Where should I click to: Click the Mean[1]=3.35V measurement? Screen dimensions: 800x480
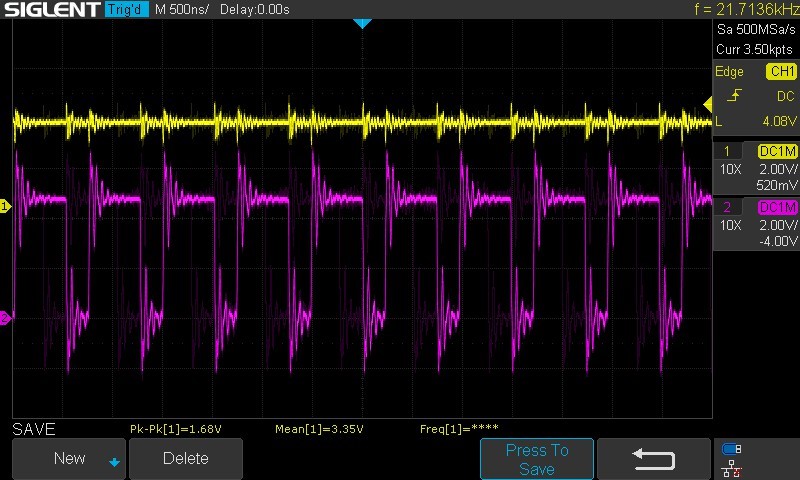[319, 429]
